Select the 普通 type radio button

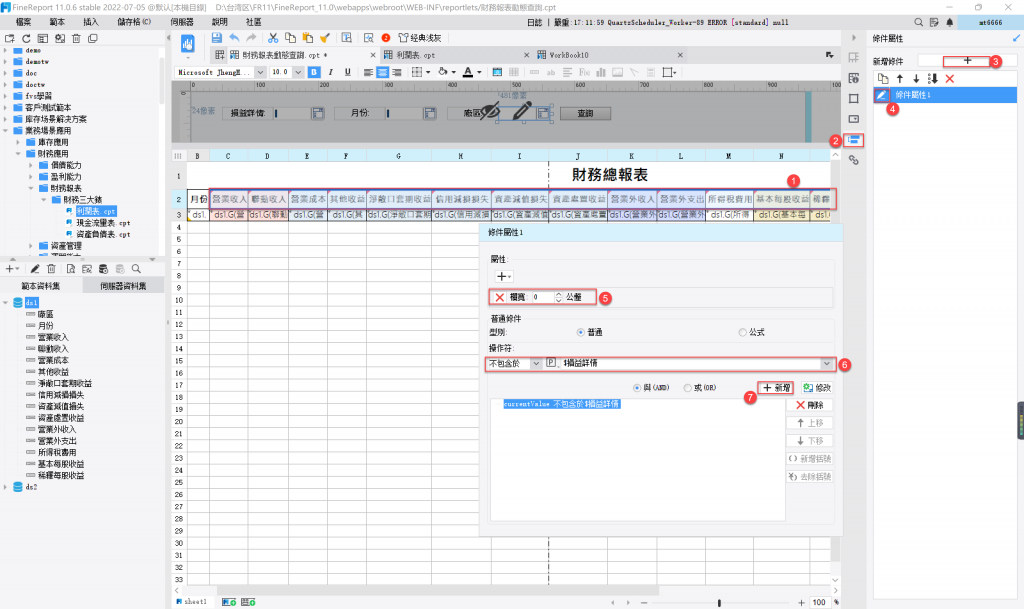pyautogui.click(x=580, y=332)
